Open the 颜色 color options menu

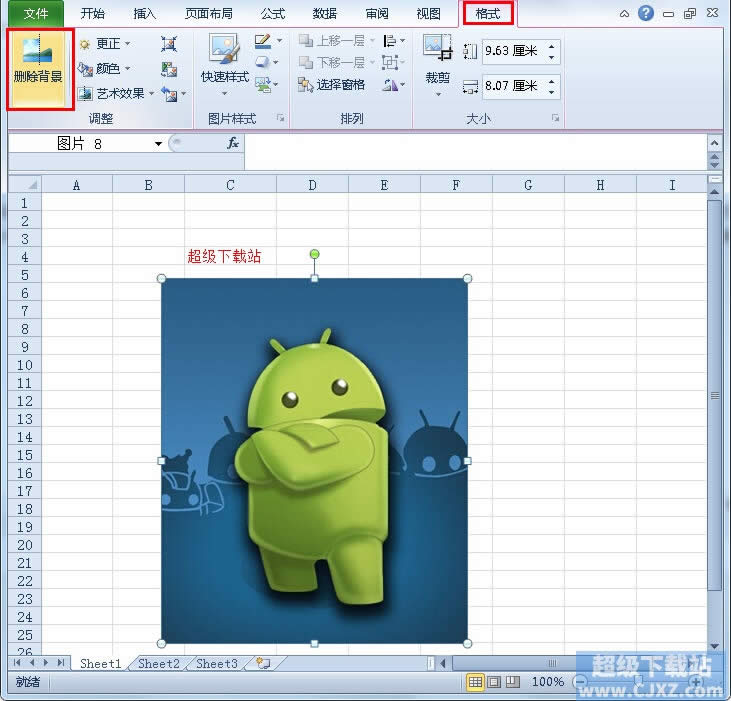[x=106, y=68]
